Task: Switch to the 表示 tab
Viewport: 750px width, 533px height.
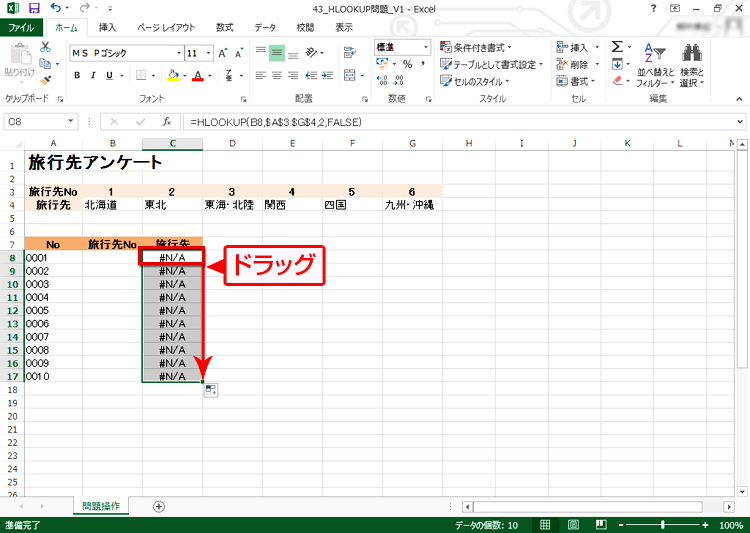Action: pyautogui.click(x=343, y=27)
